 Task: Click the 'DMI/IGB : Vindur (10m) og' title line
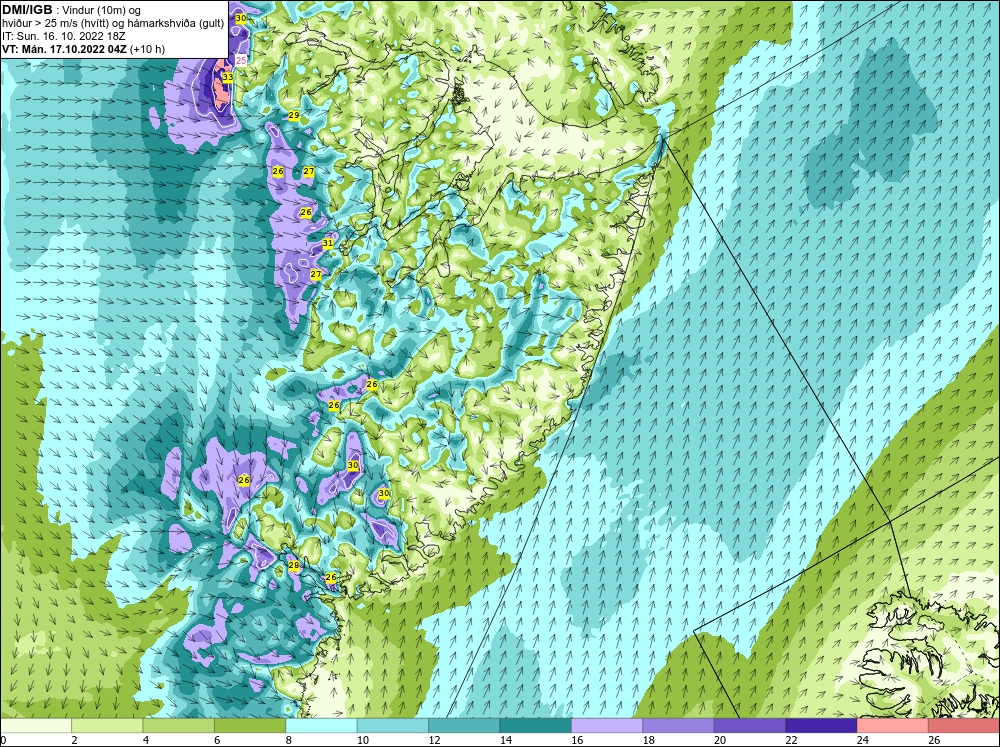click(x=72, y=10)
